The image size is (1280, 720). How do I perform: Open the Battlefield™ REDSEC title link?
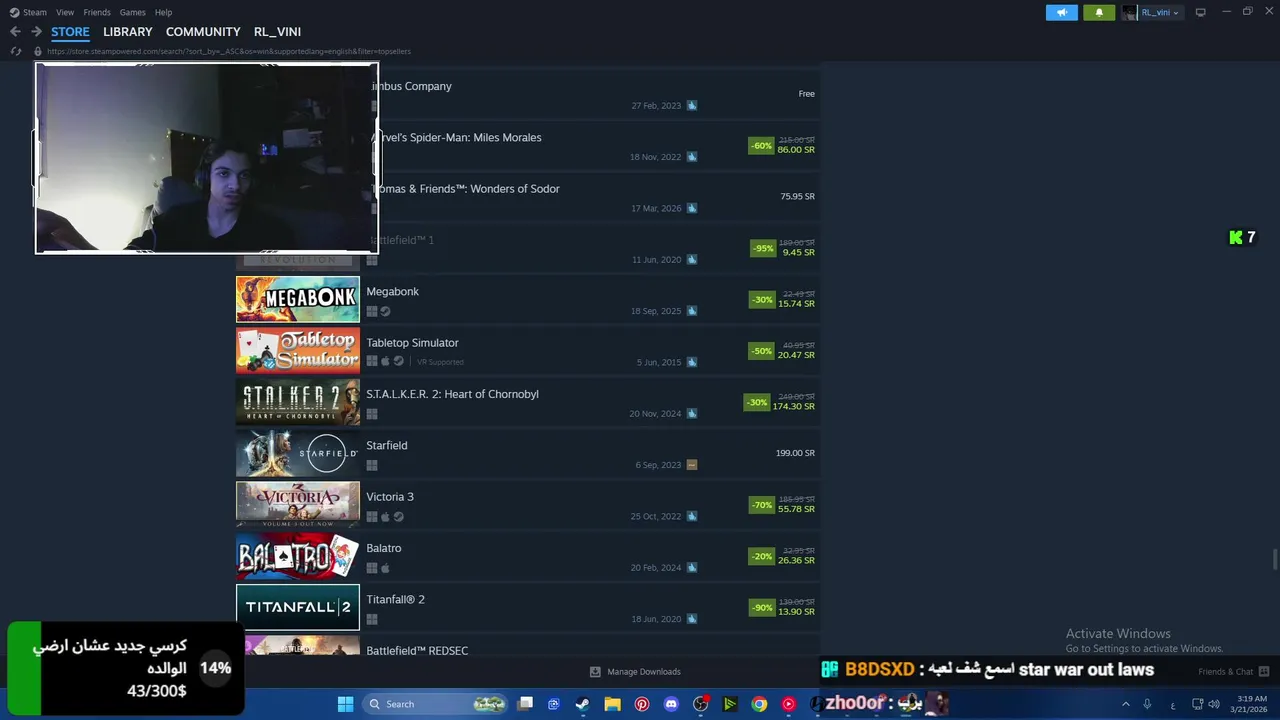pos(417,651)
